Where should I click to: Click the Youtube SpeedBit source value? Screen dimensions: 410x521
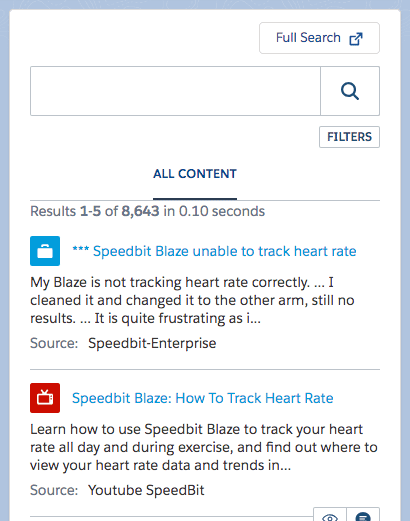pyautogui.click(x=146, y=490)
